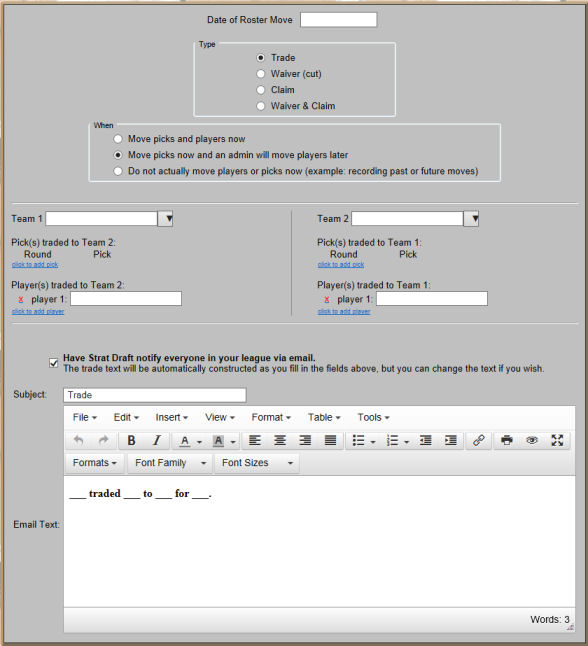
Task: Open background color picker arrow
Action: (233, 442)
